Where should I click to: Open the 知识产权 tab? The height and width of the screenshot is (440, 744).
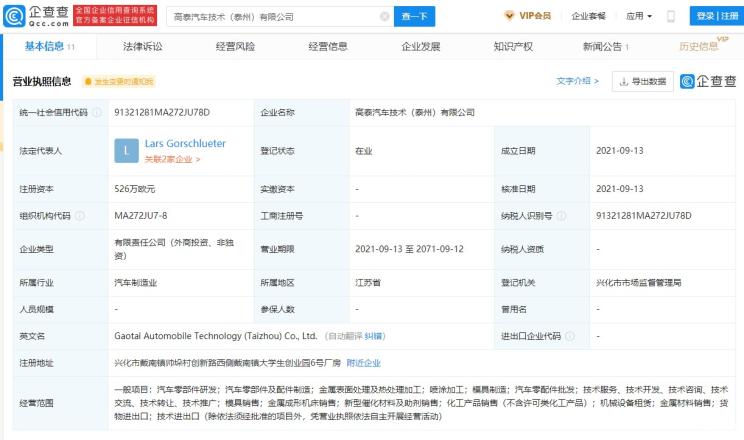[513, 47]
